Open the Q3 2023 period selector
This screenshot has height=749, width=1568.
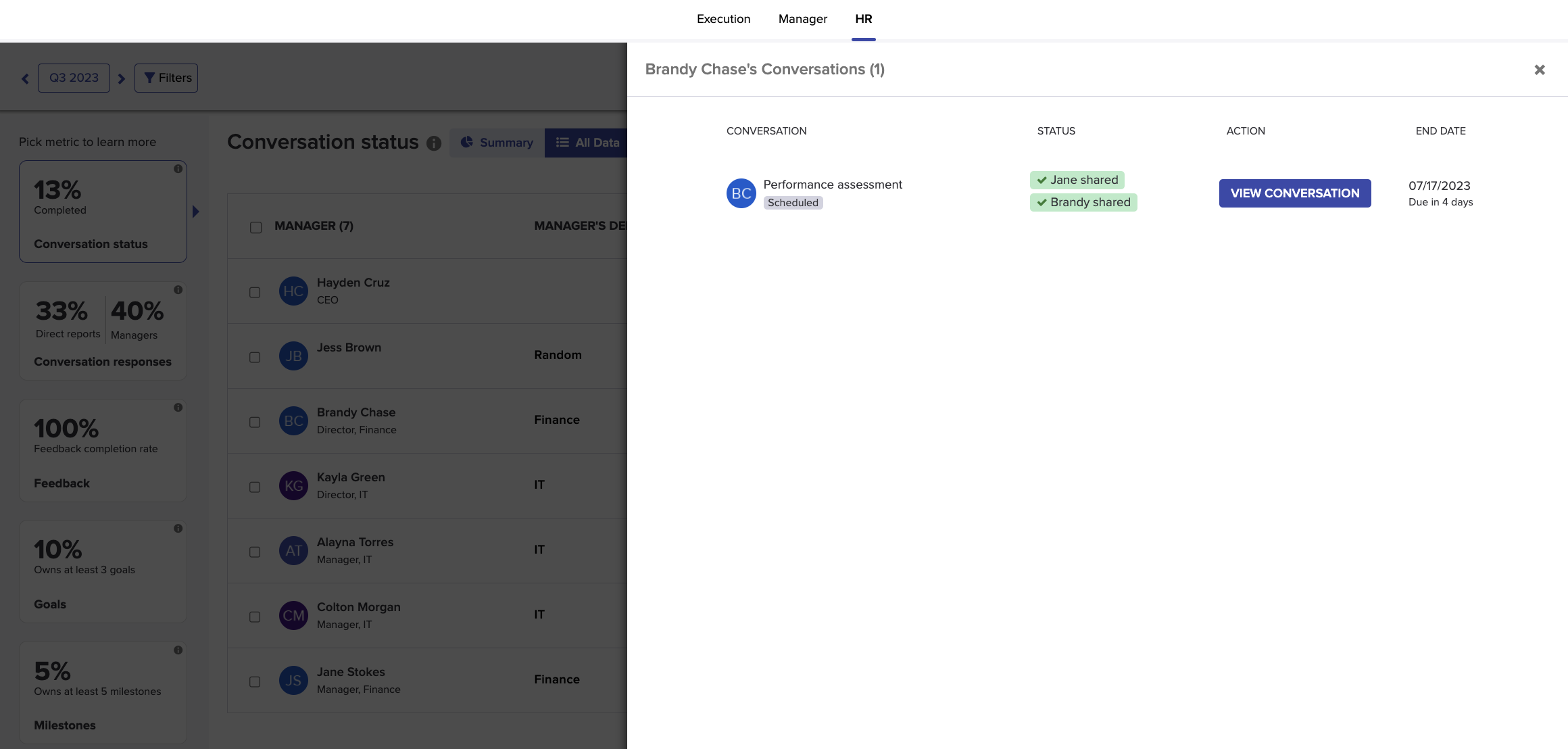tap(74, 78)
